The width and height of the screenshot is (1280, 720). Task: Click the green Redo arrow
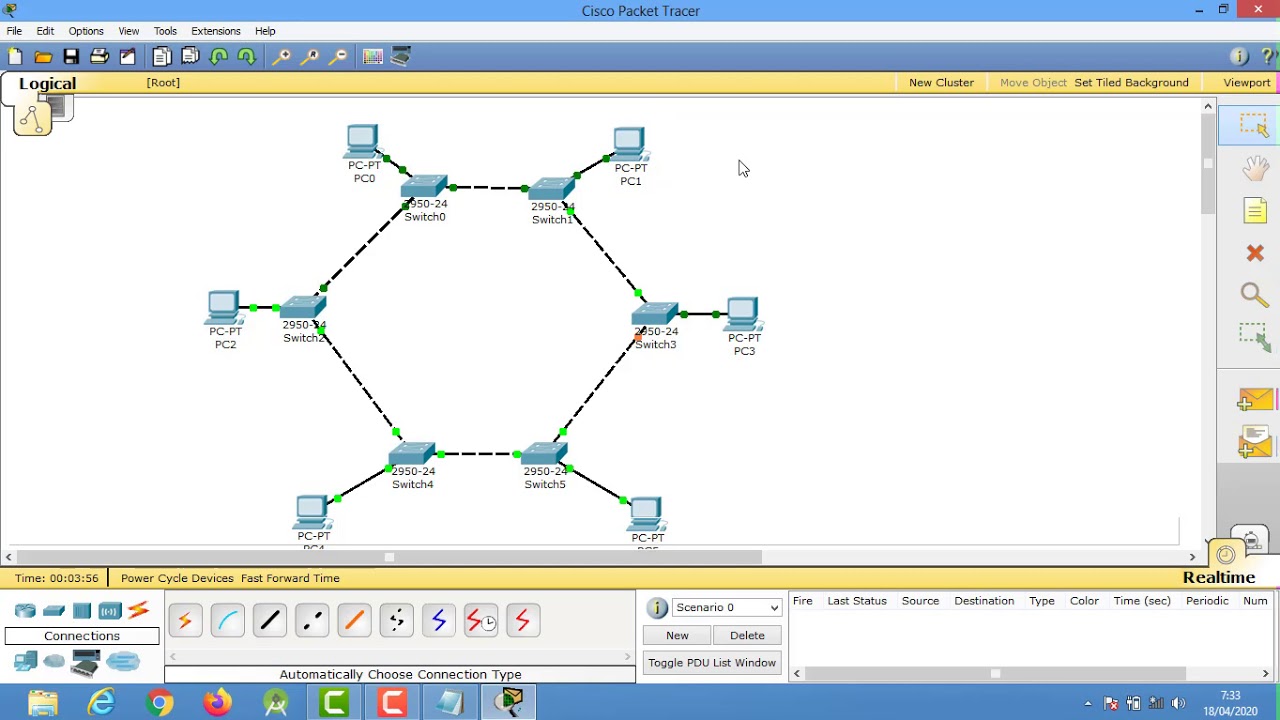coord(246,57)
